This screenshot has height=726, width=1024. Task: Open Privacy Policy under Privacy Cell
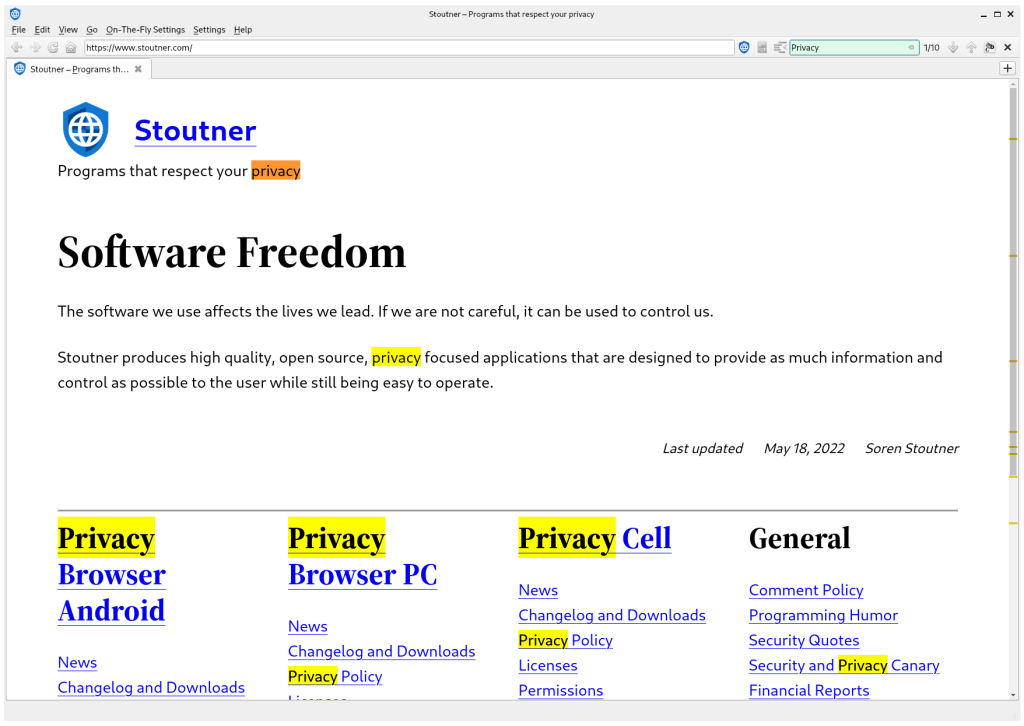click(566, 640)
